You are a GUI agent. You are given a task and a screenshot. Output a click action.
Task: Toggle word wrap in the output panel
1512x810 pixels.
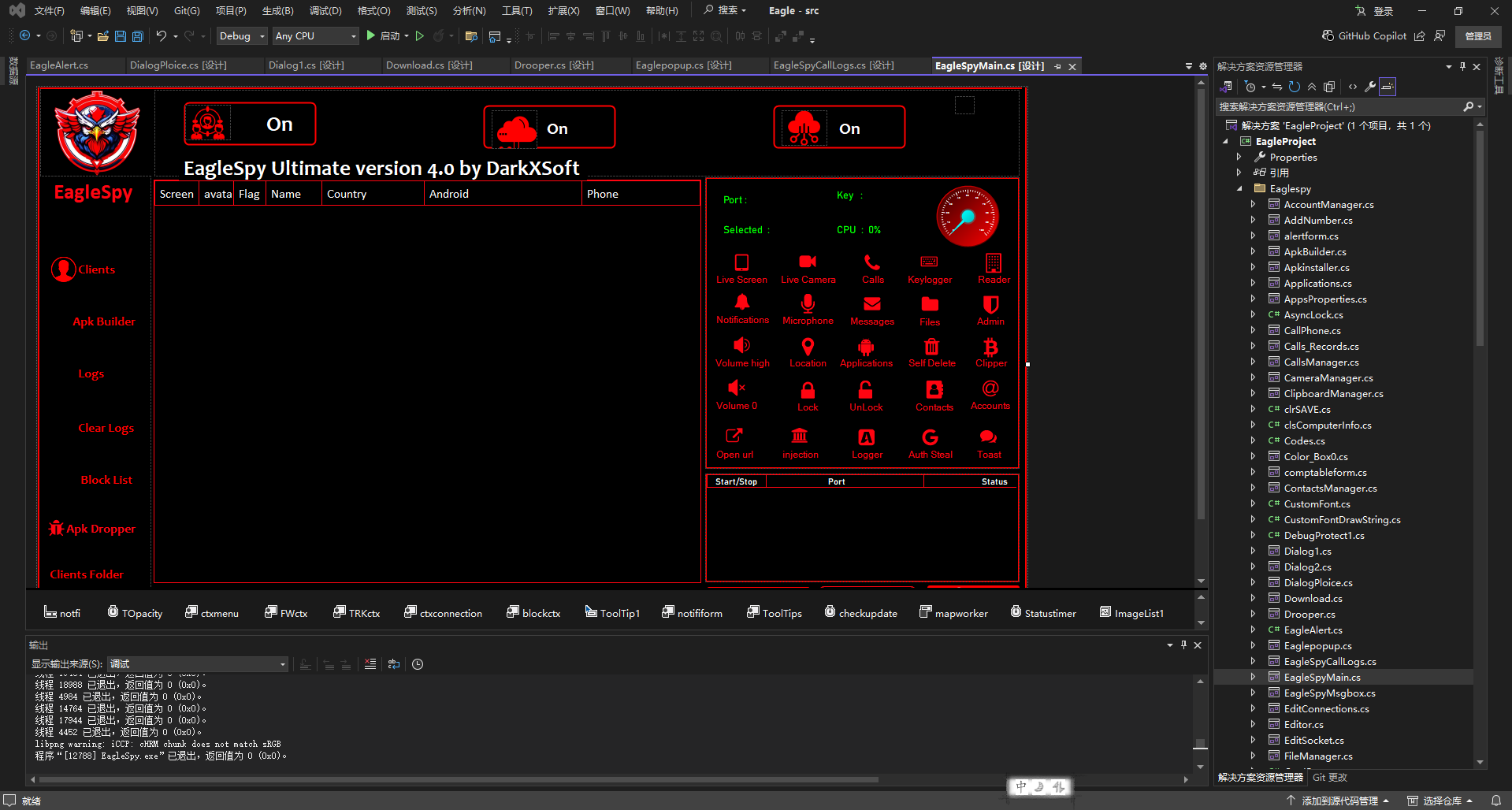point(394,664)
